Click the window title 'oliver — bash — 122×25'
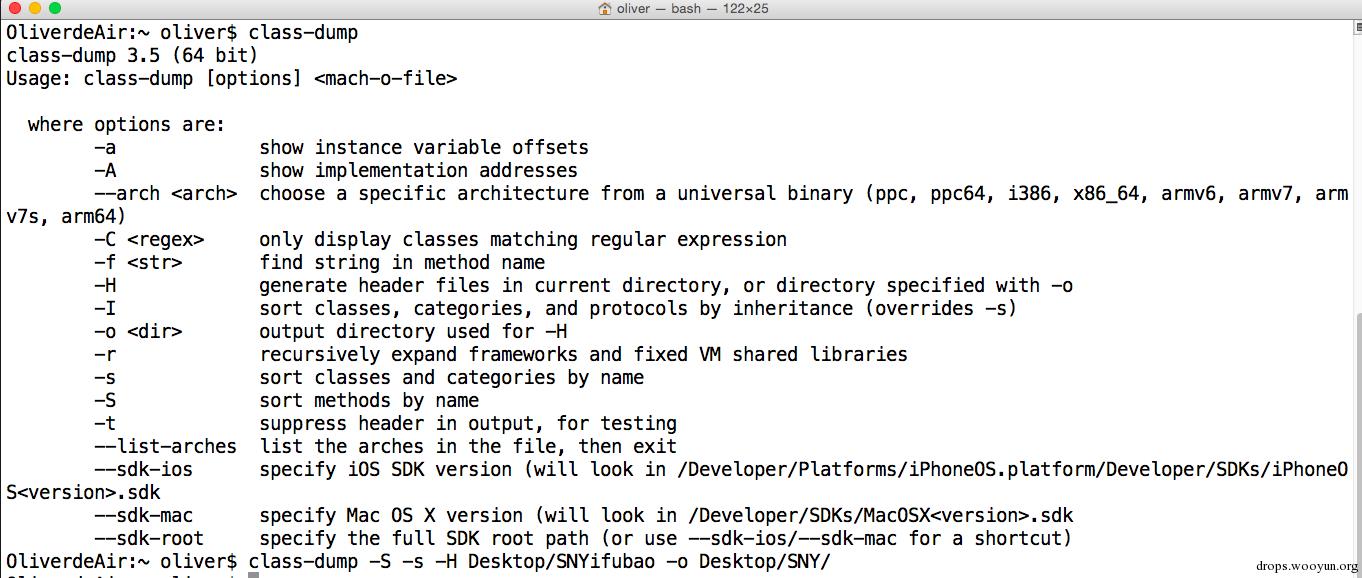The image size is (1362, 578). [x=690, y=9]
